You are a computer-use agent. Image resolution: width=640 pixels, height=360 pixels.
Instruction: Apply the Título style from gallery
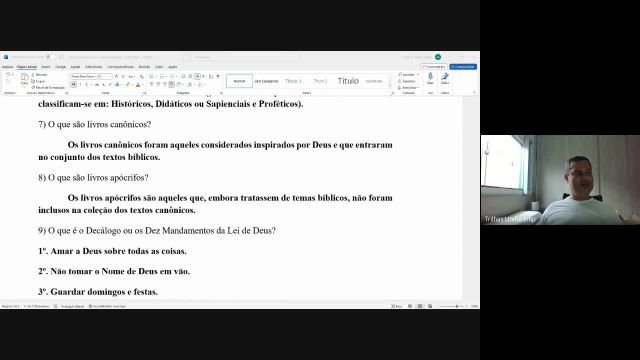(x=348, y=81)
